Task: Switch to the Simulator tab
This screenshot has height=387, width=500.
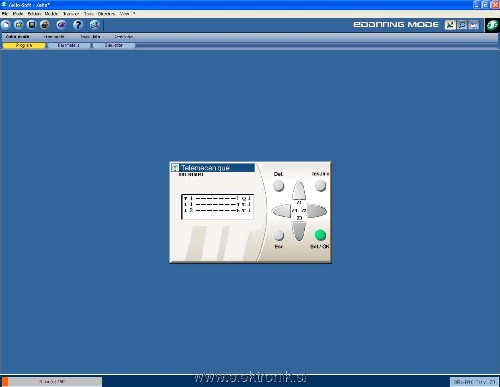Action: [x=114, y=45]
